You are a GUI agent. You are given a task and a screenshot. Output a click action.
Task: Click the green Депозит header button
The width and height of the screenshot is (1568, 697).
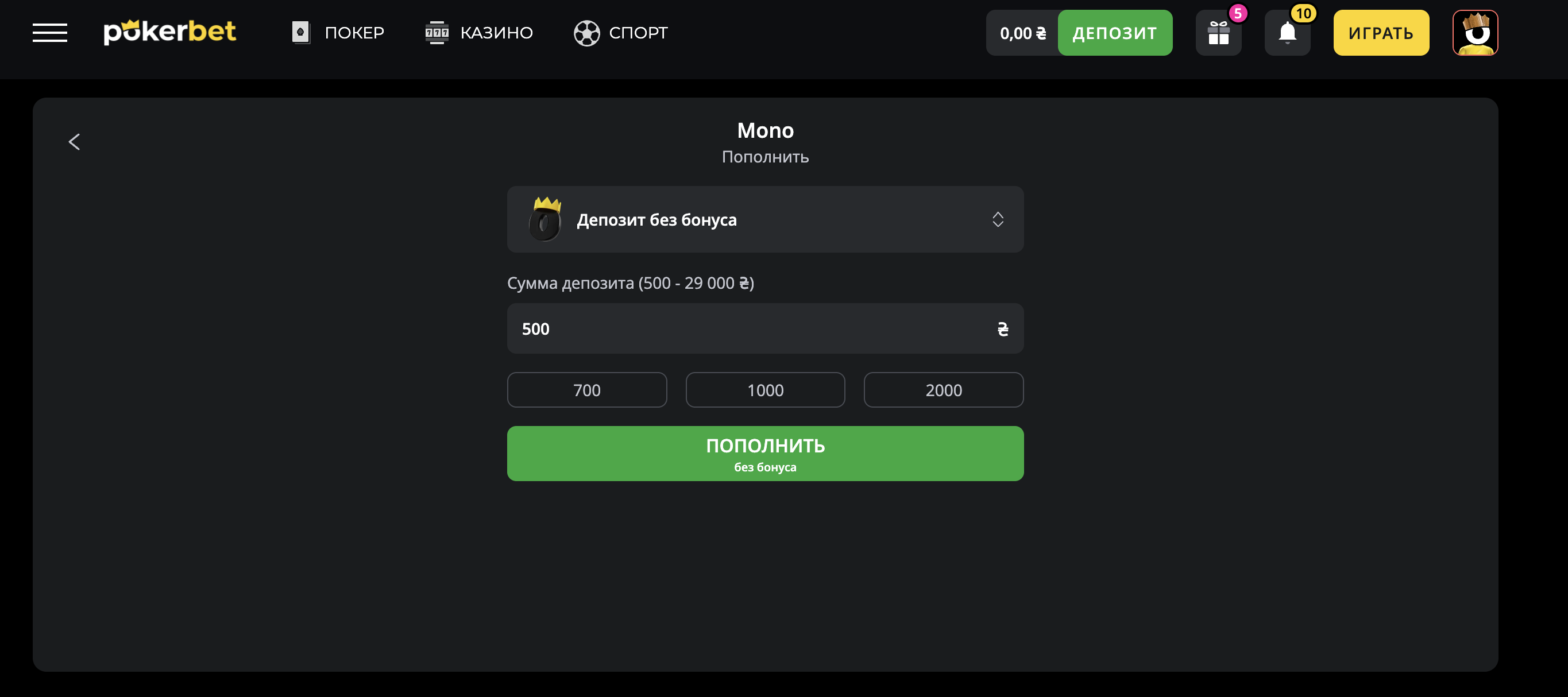[x=1114, y=33]
